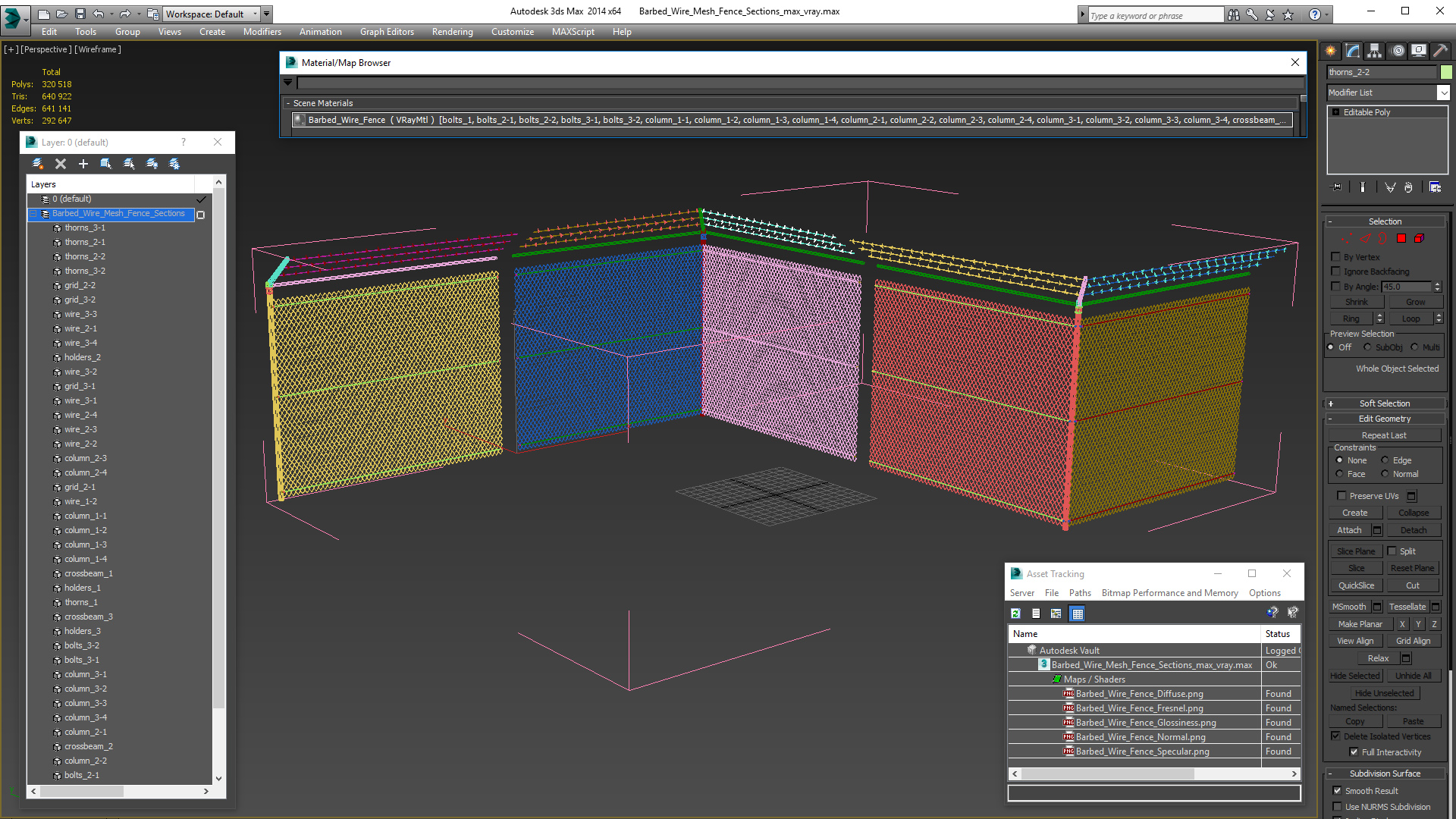The width and height of the screenshot is (1456, 819).
Task: Expand the Soft Selection rollout
Action: pos(1385,403)
